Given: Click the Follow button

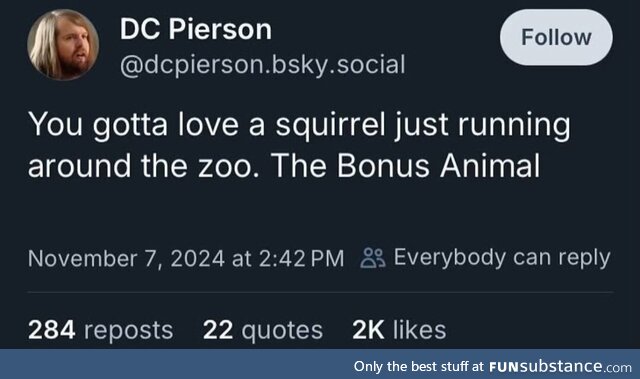Looking at the screenshot, I should coord(556,38).
